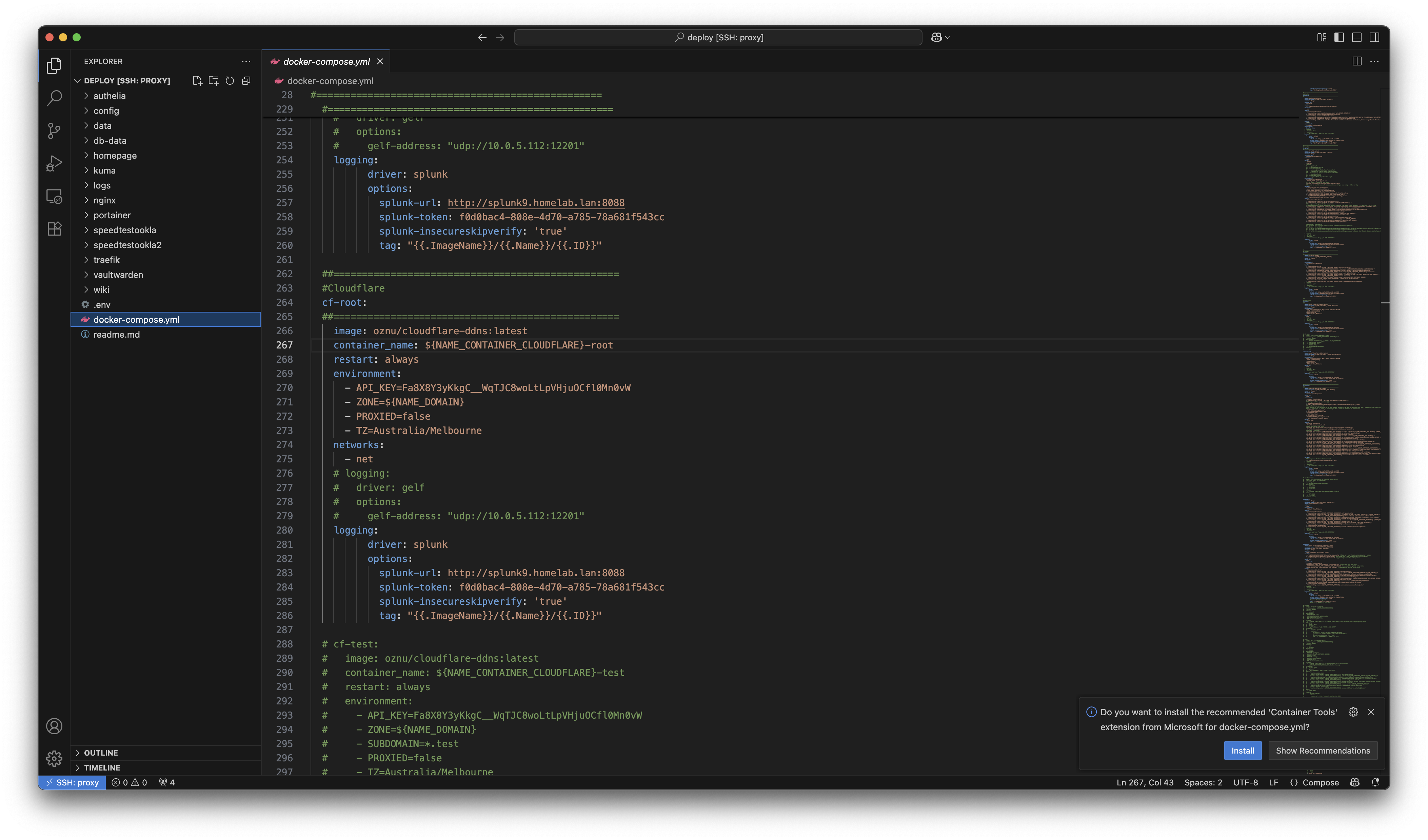Open the Run and Debug view
This screenshot has height=840, width=1428.
[54, 164]
